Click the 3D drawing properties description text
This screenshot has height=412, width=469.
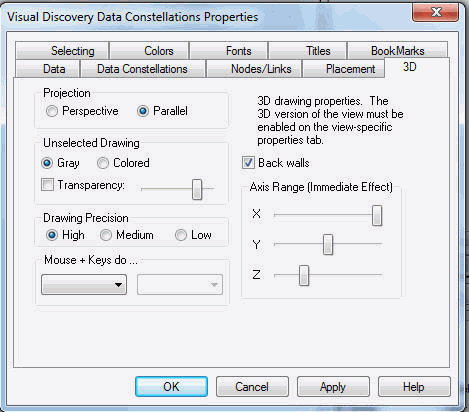(330, 120)
